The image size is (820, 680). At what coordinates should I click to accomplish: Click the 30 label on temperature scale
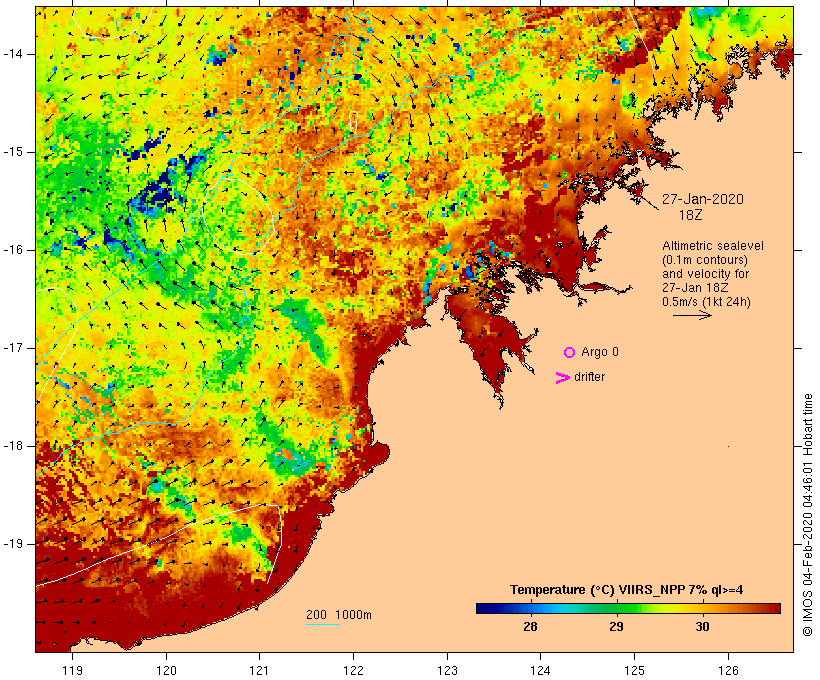[702, 626]
